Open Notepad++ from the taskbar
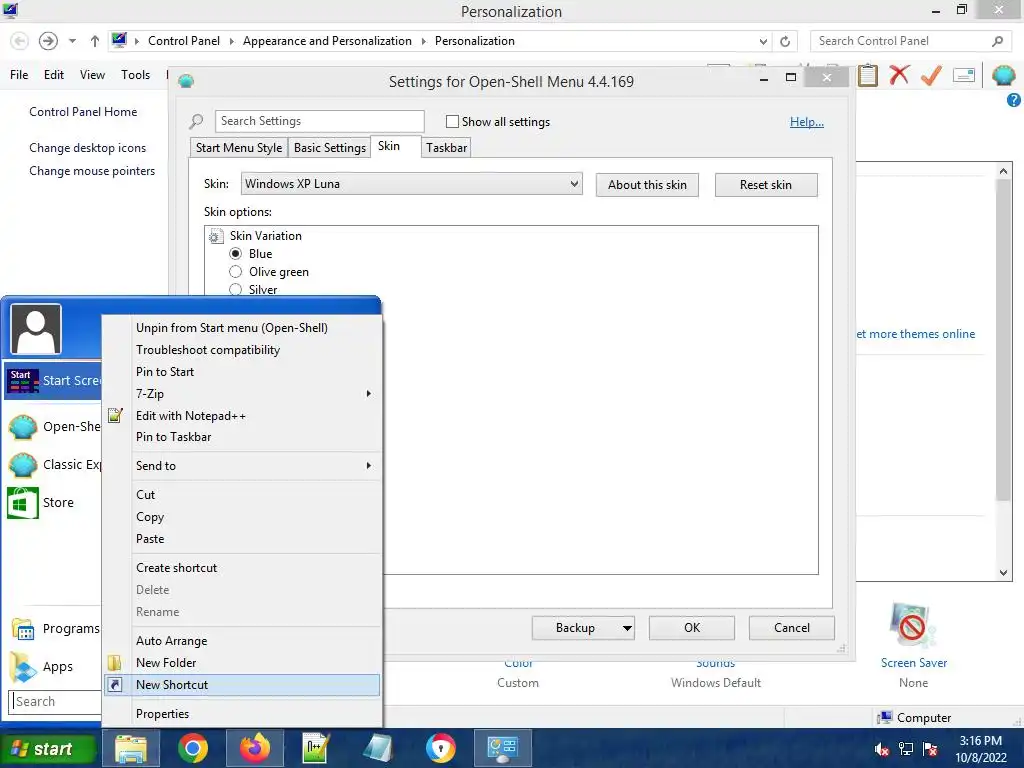The height and width of the screenshot is (768, 1024). point(316,749)
